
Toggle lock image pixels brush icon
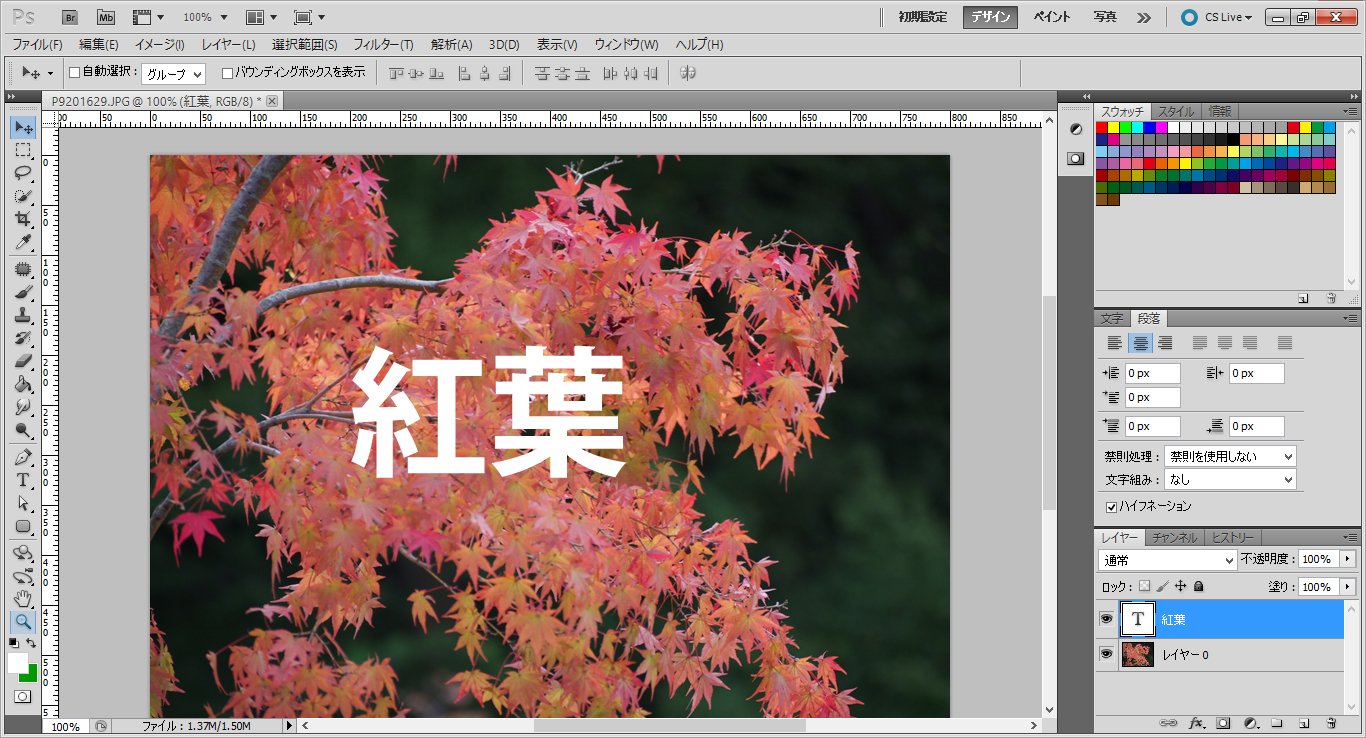pos(1163,586)
